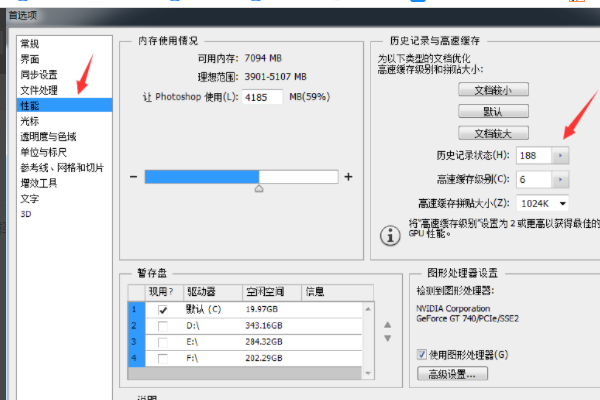Click the 默认 cache preset button
Image resolution: width=600 pixels, height=400 pixels.
pos(493,112)
